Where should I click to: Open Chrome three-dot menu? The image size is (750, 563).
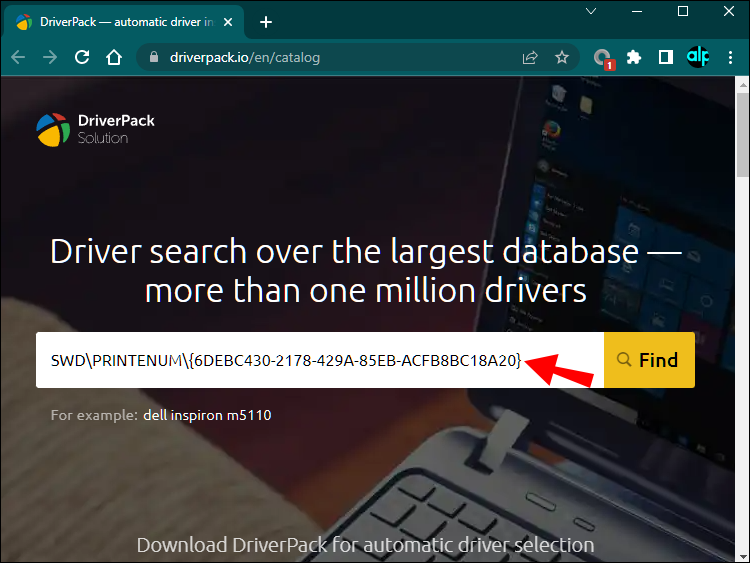(x=730, y=57)
